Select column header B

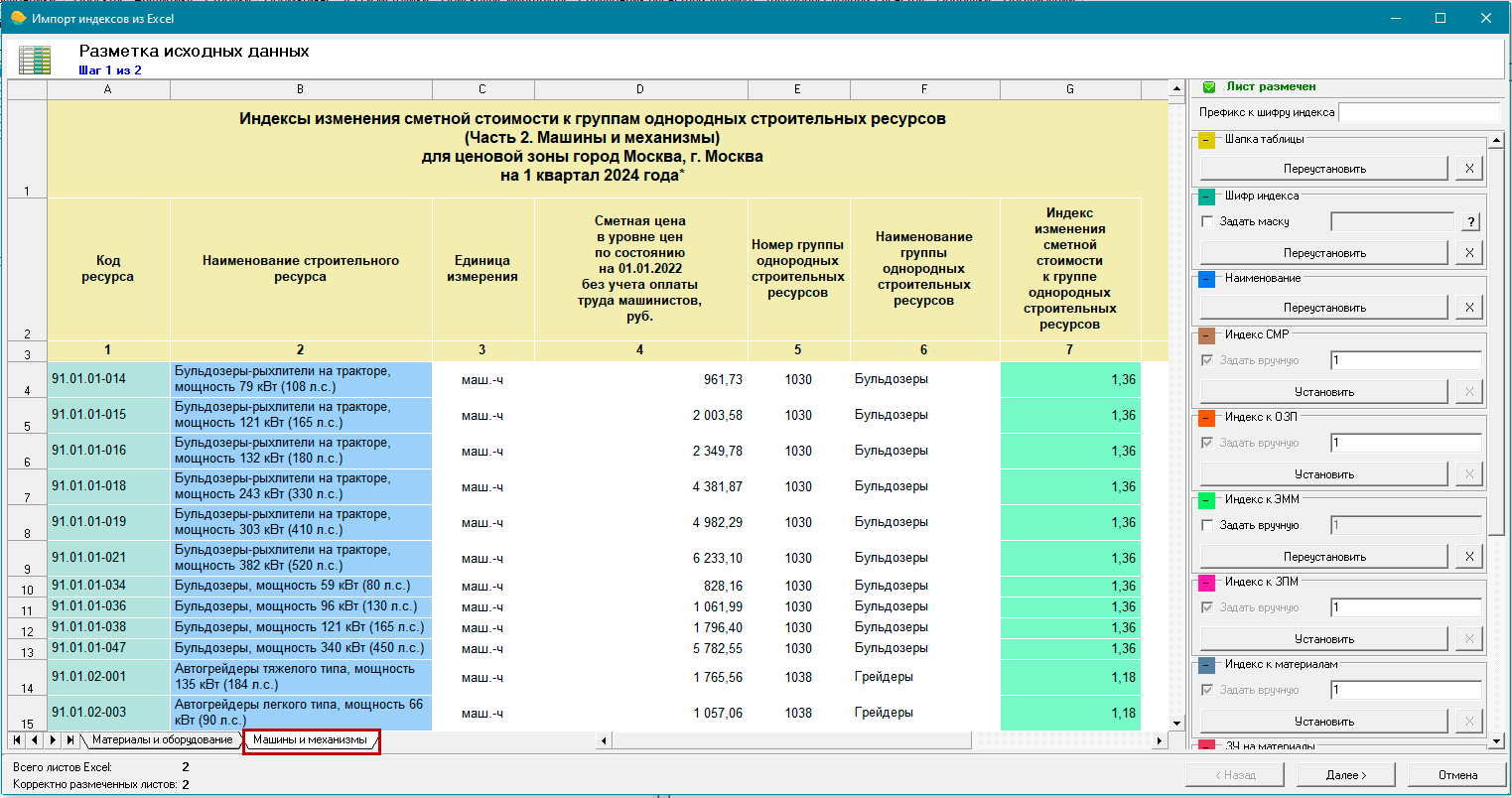click(x=301, y=89)
